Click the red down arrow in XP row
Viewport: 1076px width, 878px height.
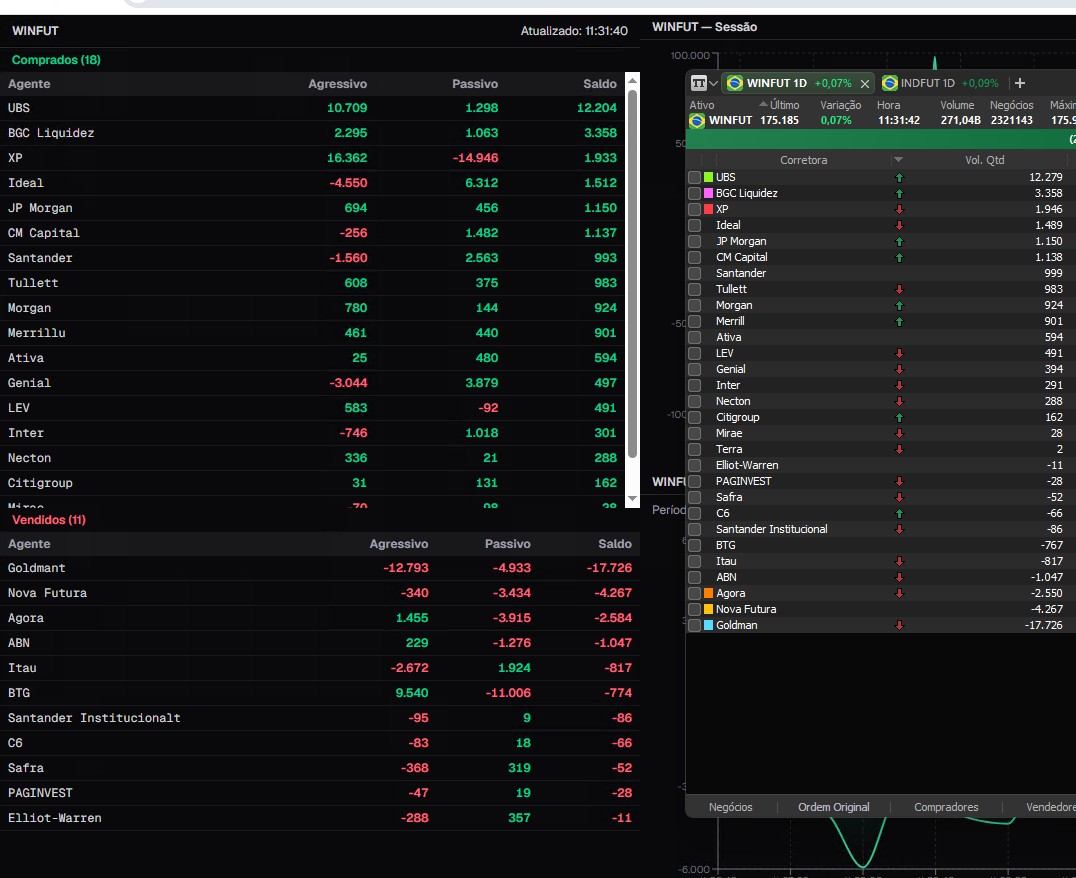point(899,209)
